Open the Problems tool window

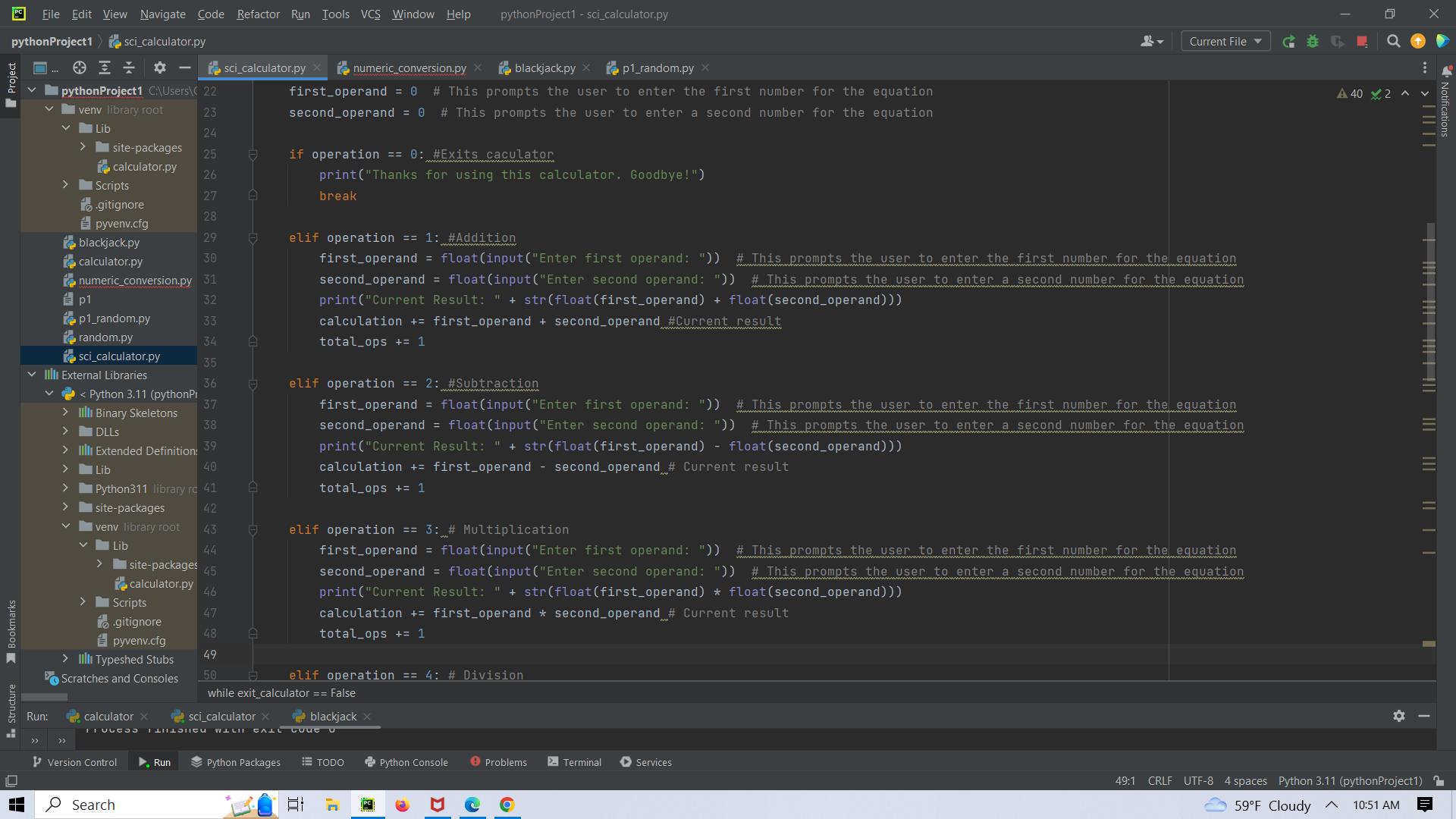click(x=498, y=762)
